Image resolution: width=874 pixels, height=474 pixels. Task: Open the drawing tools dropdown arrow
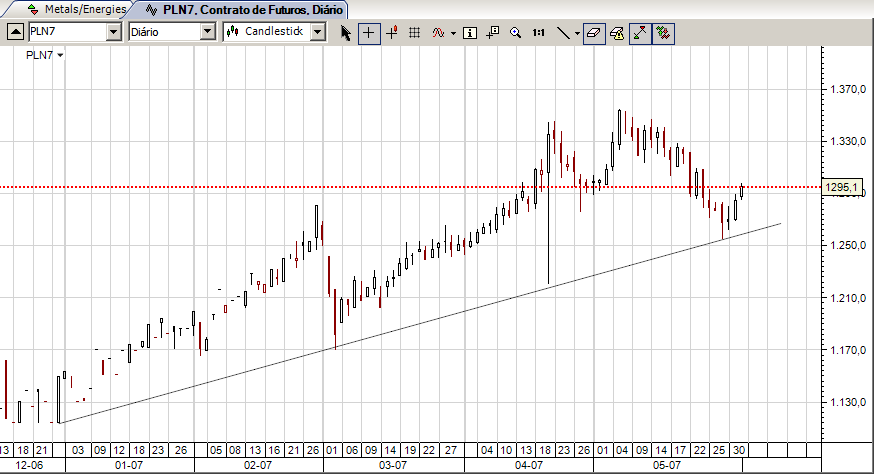coord(577,33)
